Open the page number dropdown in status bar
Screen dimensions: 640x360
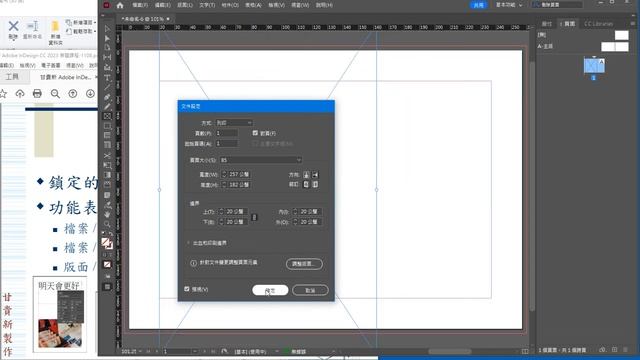point(195,351)
